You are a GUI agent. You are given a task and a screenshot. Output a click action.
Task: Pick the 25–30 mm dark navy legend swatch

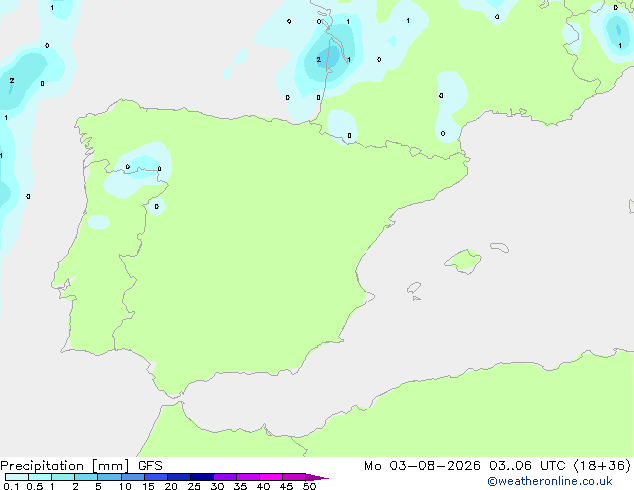pyautogui.click(x=201, y=477)
